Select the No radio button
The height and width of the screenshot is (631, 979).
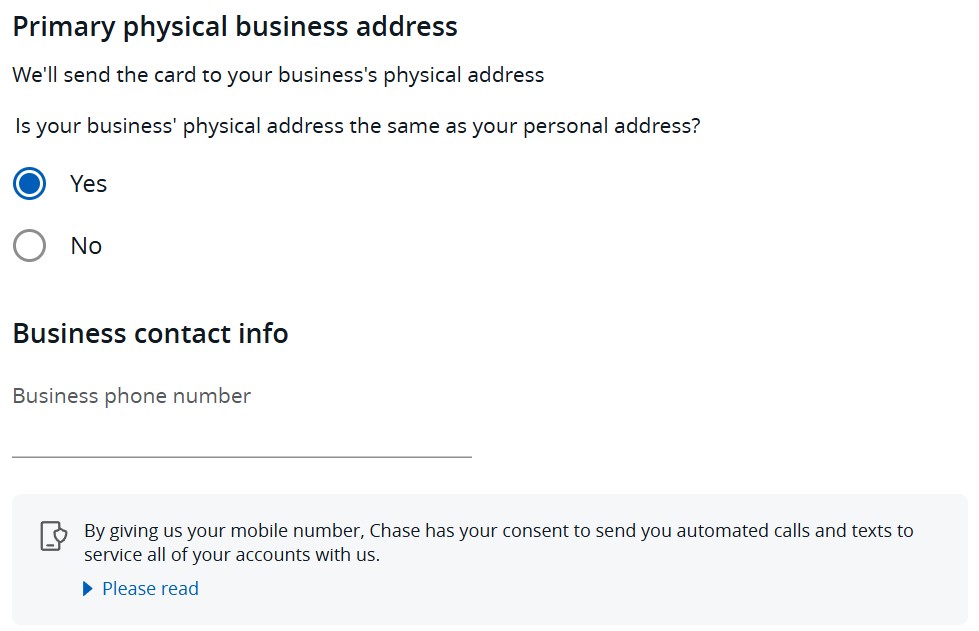pos(29,245)
